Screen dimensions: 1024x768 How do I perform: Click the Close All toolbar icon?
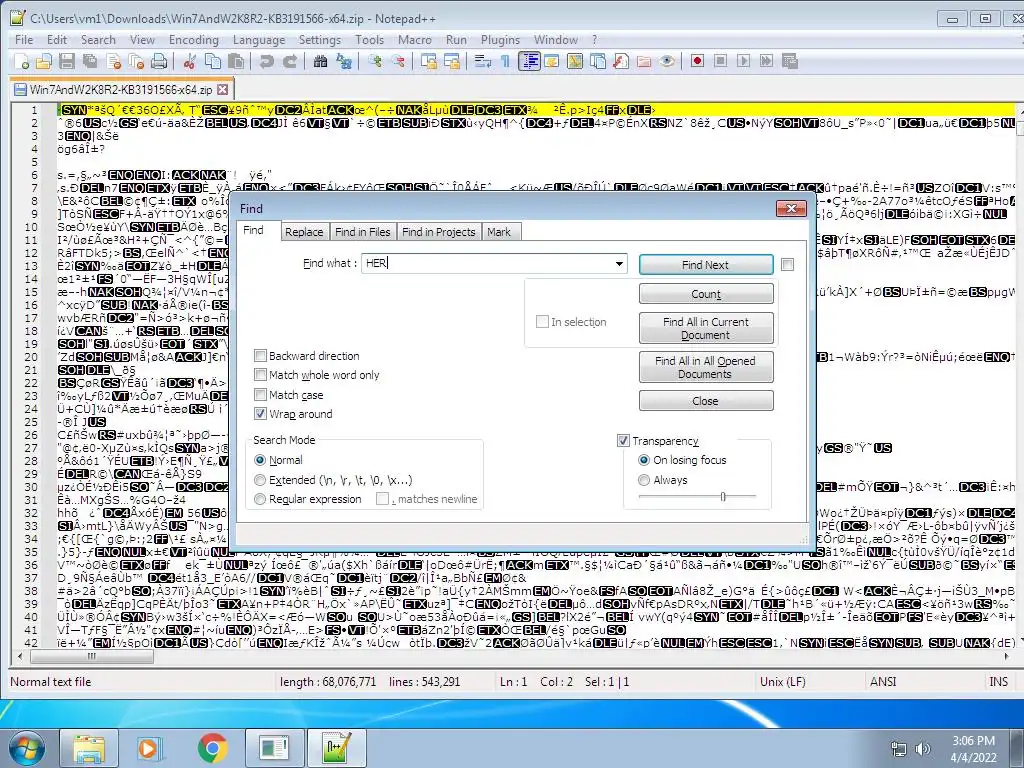[136, 61]
